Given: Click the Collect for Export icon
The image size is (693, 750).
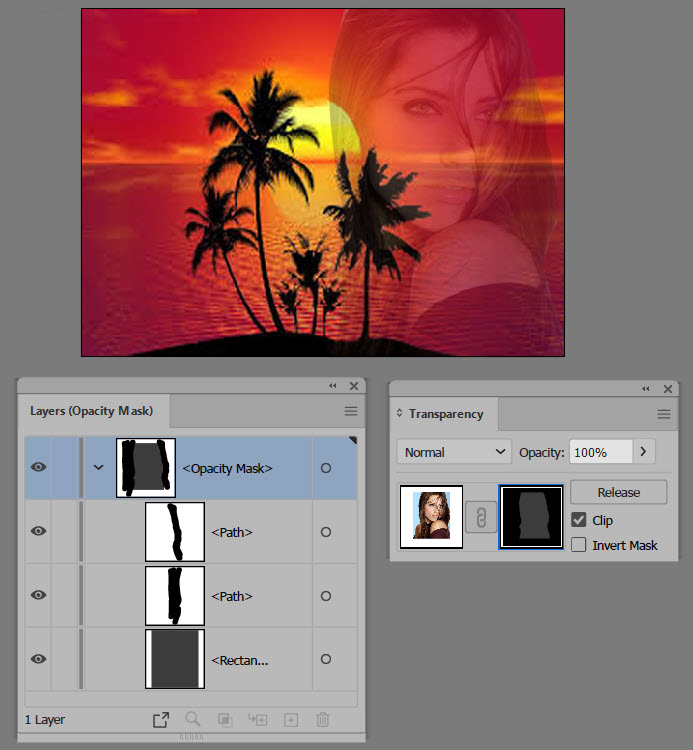Looking at the screenshot, I should (161, 719).
